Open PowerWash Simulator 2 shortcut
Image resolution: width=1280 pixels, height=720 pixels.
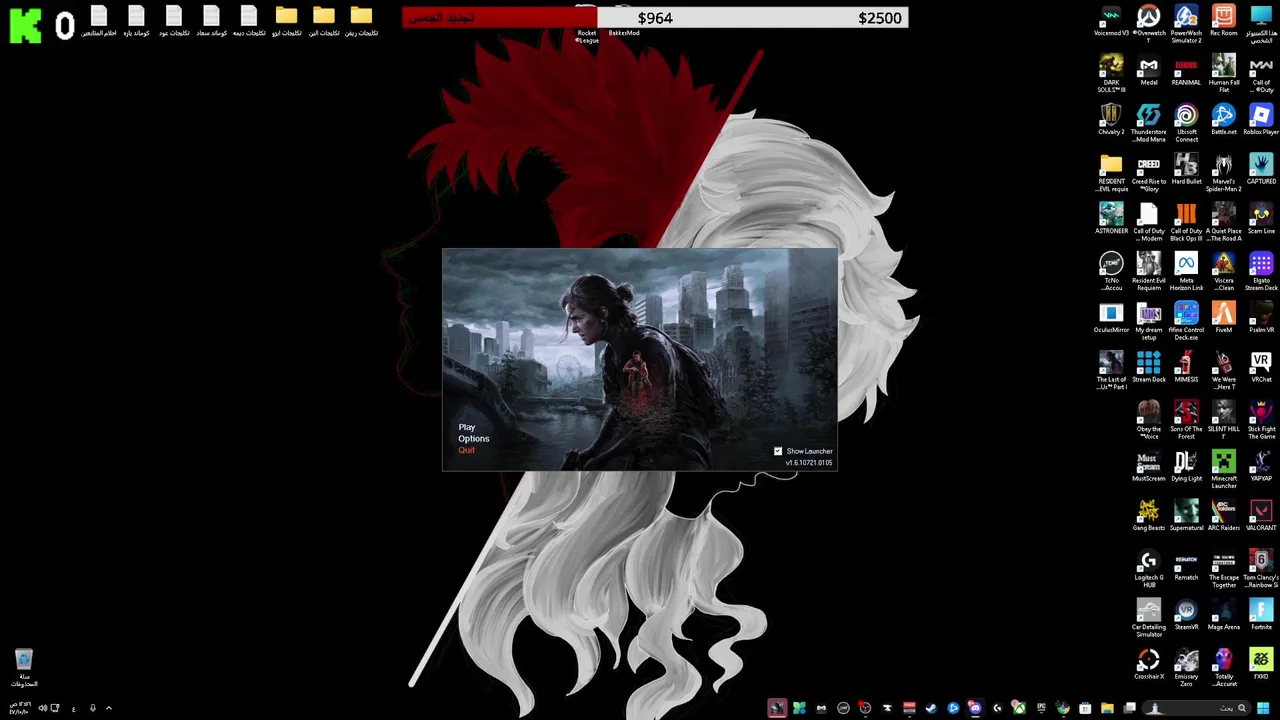click(1186, 22)
